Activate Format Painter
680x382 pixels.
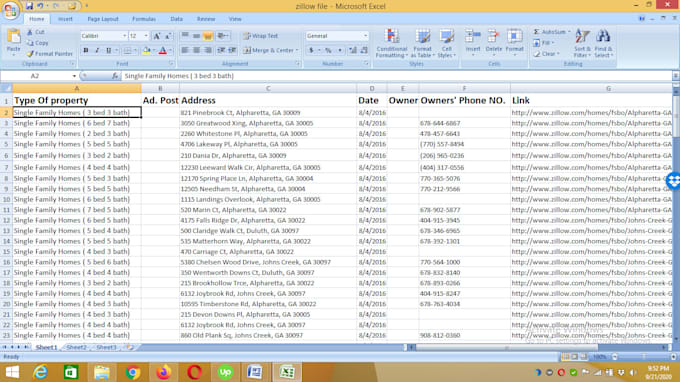(x=49, y=54)
